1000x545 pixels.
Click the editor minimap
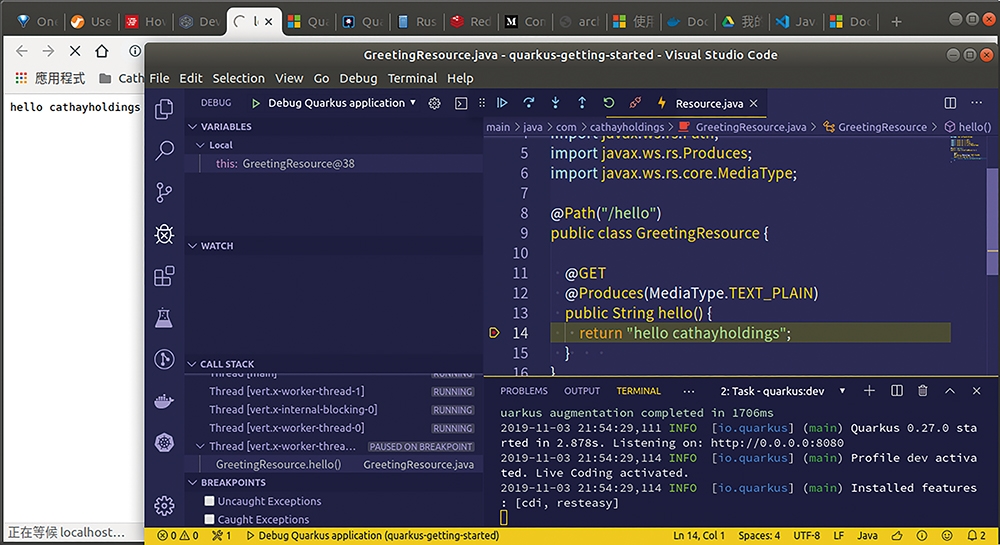click(x=967, y=149)
